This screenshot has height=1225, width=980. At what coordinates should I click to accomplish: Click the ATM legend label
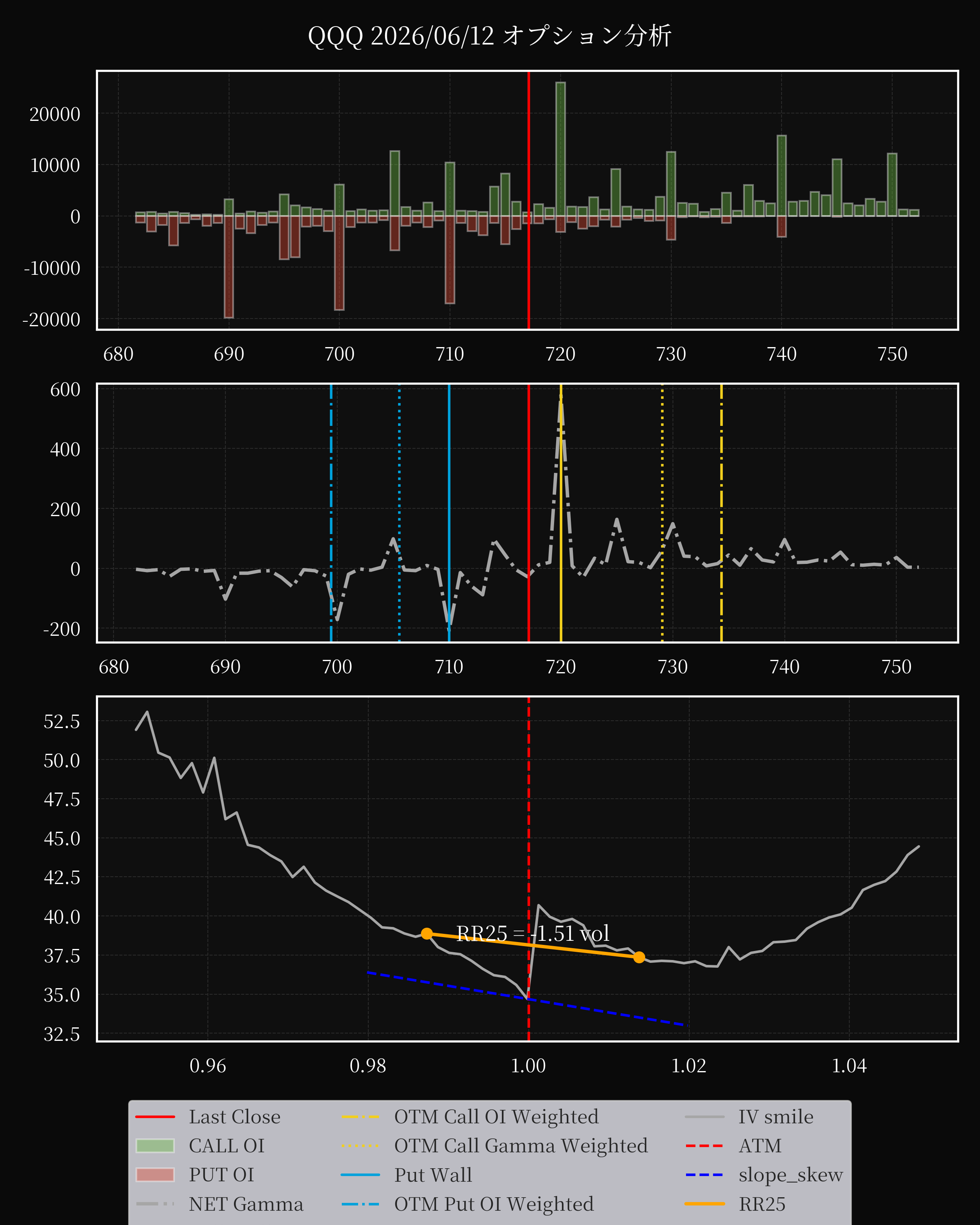click(x=759, y=1145)
